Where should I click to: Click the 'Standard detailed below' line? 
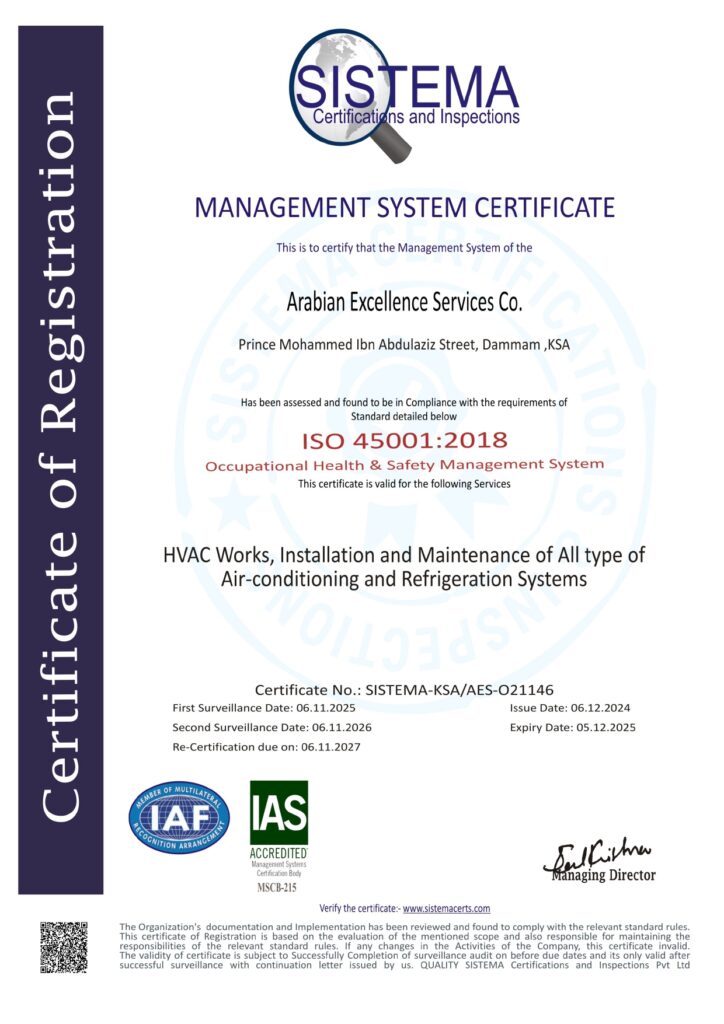point(404,416)
